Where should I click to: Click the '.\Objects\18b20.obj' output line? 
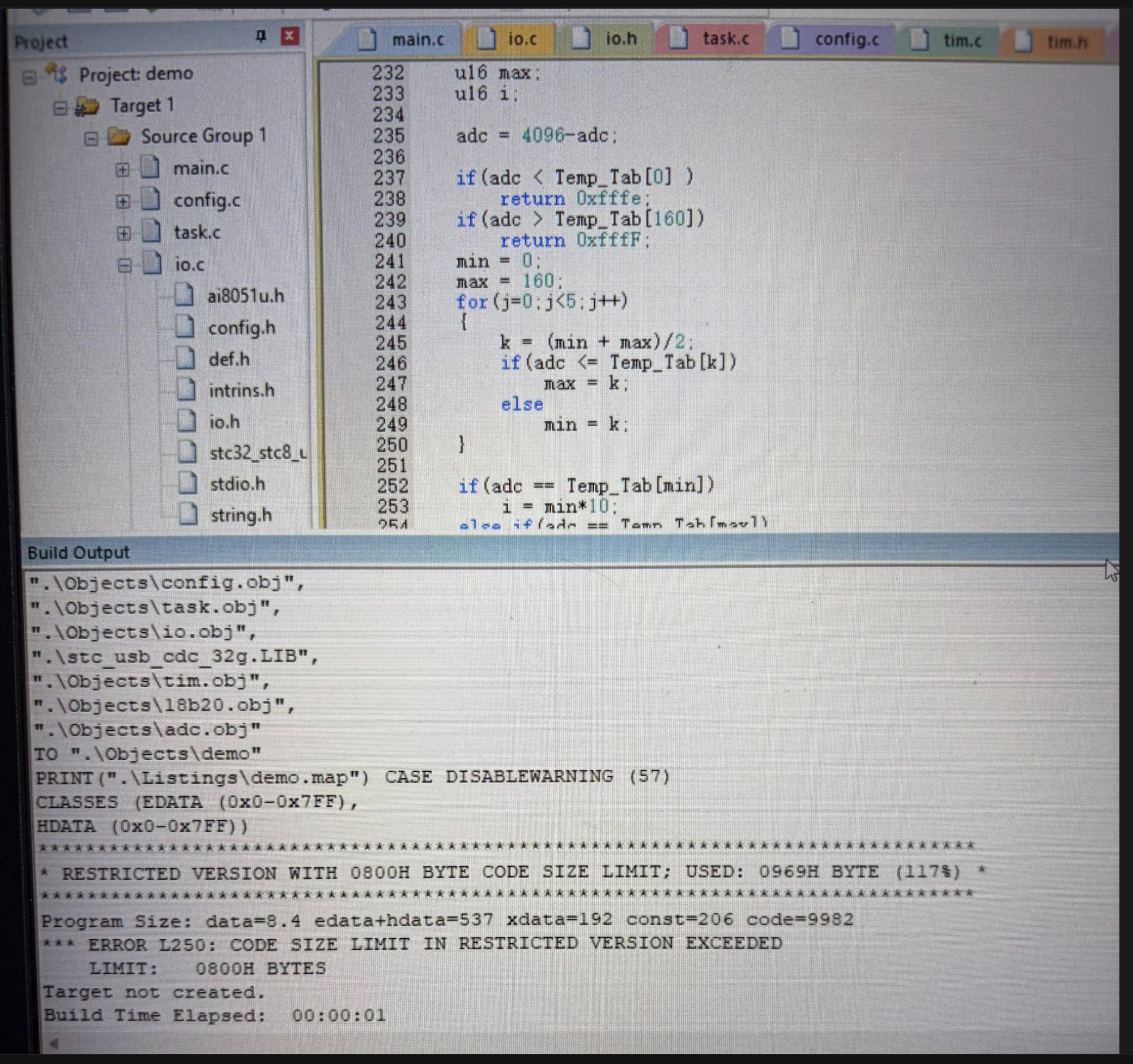click(x=164, y=705)
